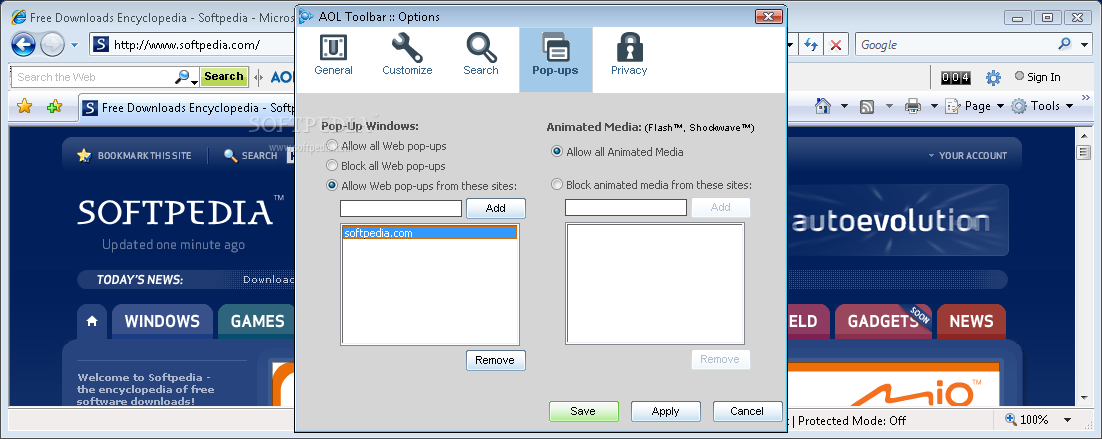The image size is (1102, 439).
Task: Click the AOL toolbar 004 counter
Action: (956, 78)
